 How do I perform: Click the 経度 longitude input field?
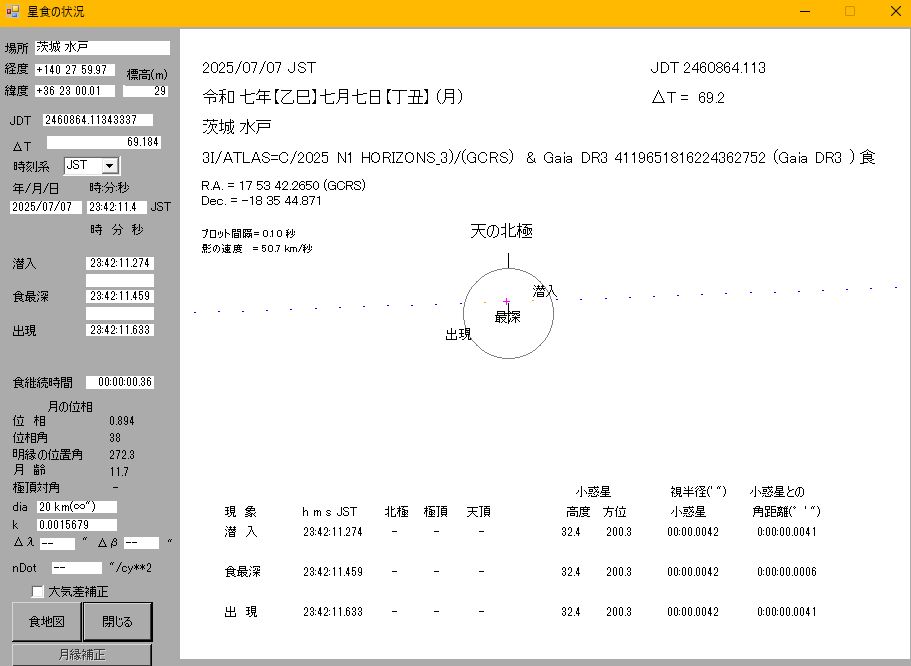75,70
